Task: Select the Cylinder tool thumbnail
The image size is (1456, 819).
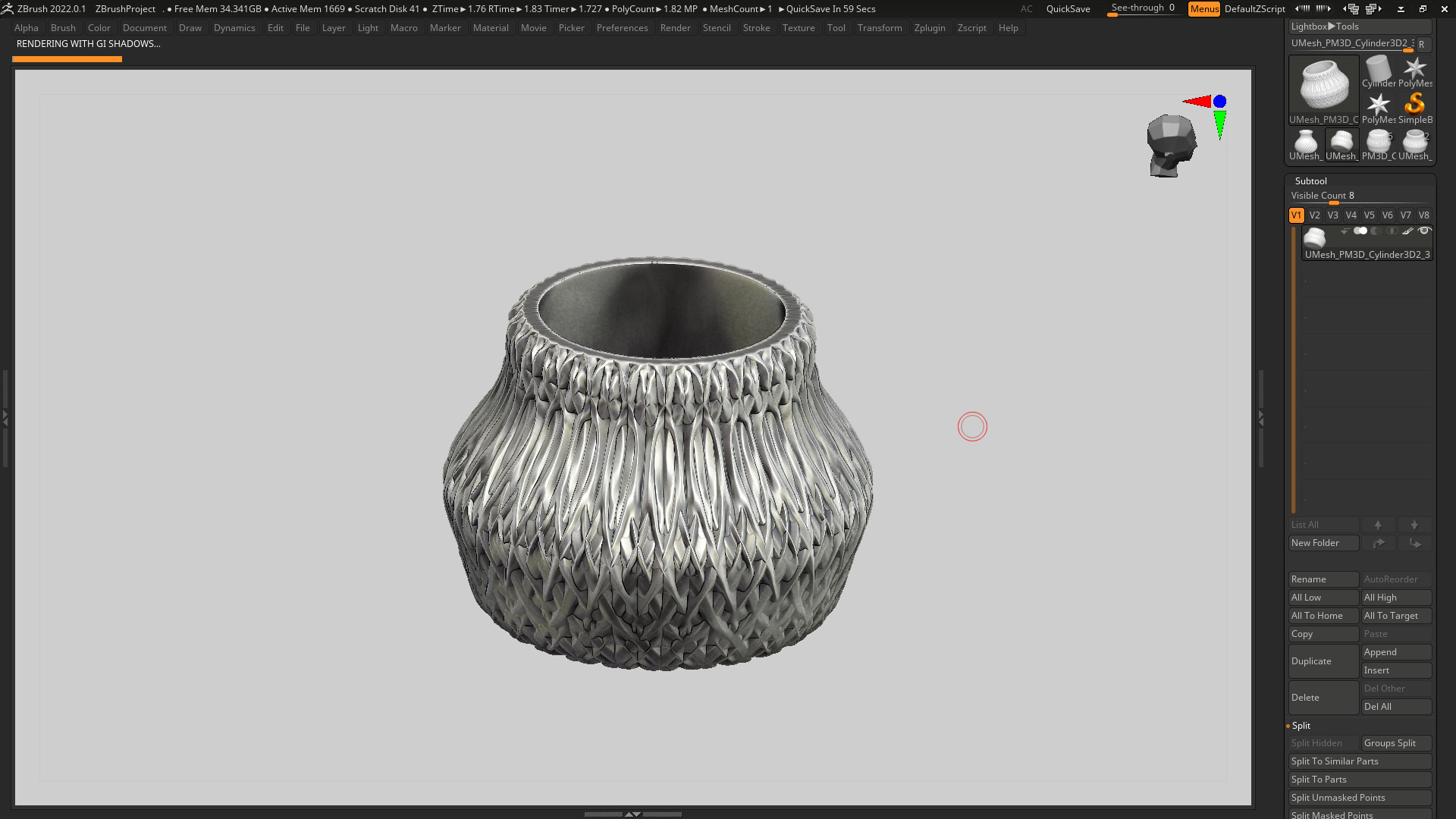Action: point(1379,71)
